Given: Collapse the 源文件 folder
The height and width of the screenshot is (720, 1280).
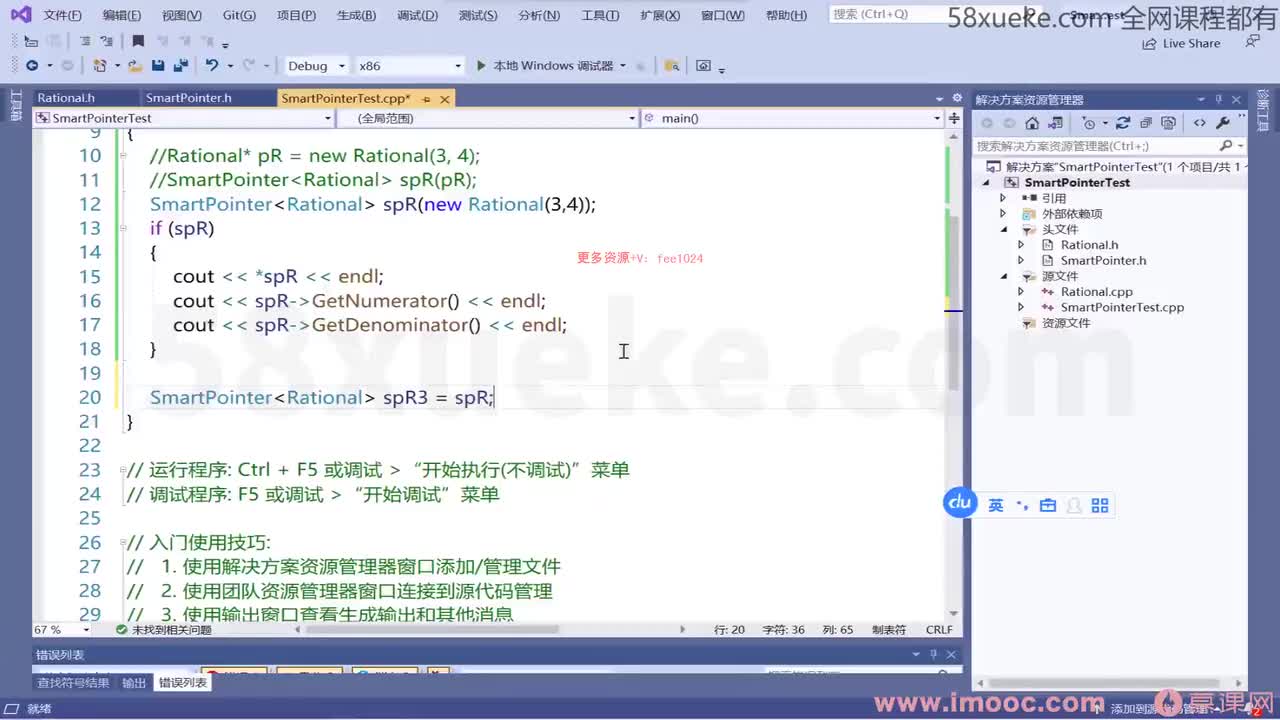Looking at the screenshot, I should point(1003,276).
